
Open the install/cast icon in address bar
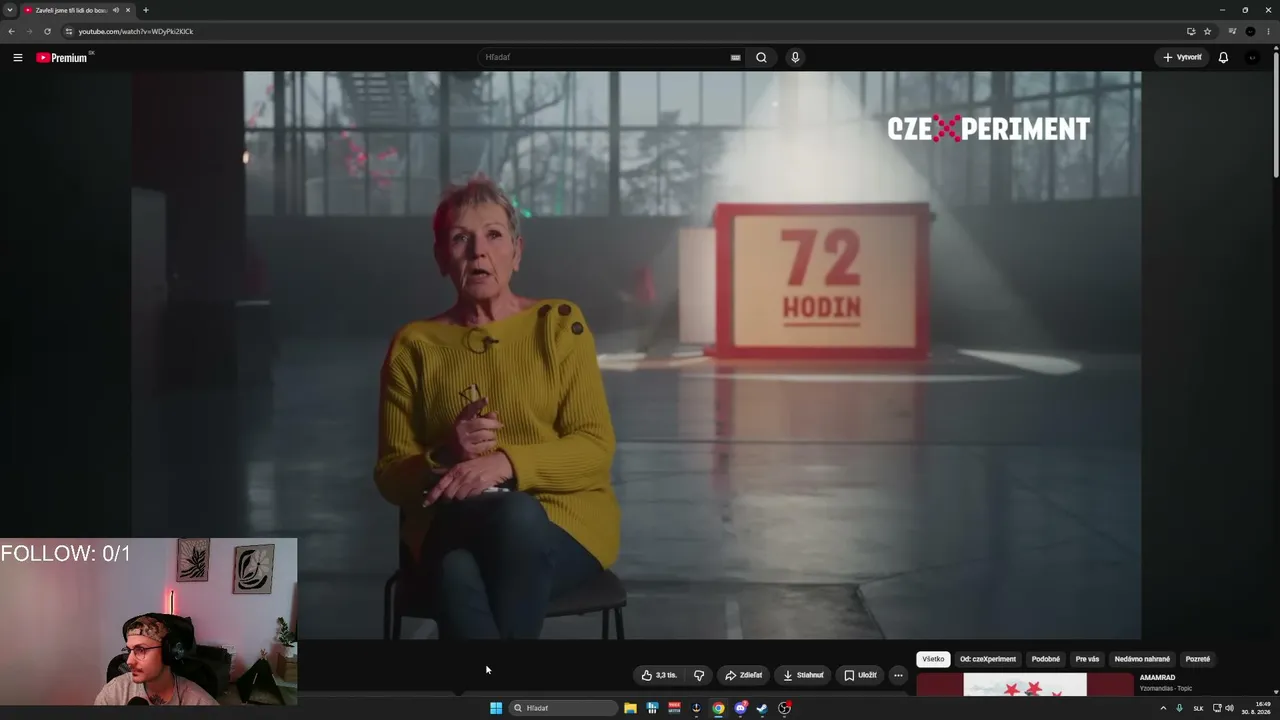tap(1191, 31)
